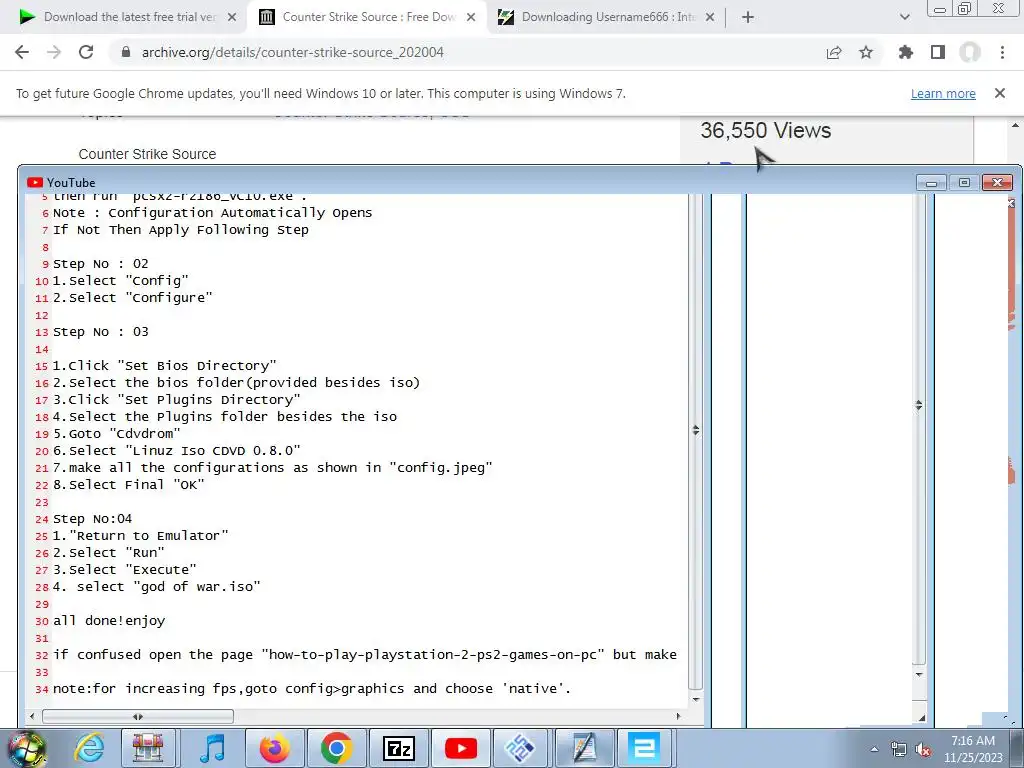Open Chrome three-dot menu
1024x768 pixels.
[1002, 52]
